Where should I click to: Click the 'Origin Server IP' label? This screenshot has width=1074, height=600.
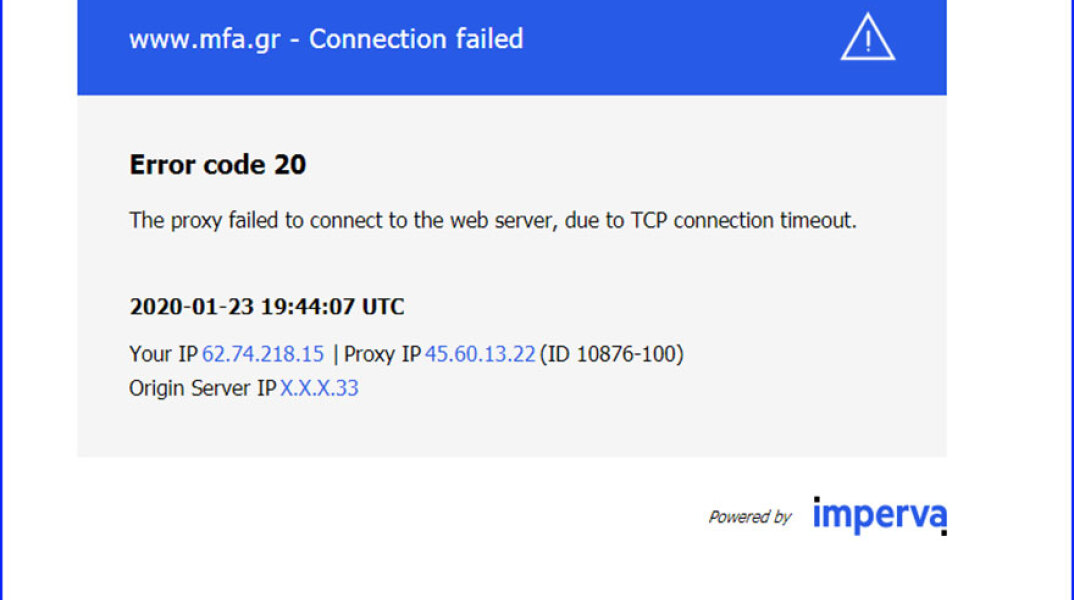(x=202, y=388)
